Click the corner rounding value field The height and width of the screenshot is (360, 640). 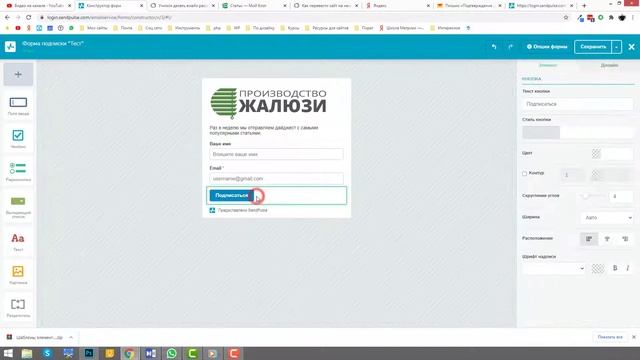(x=620, y=197)
